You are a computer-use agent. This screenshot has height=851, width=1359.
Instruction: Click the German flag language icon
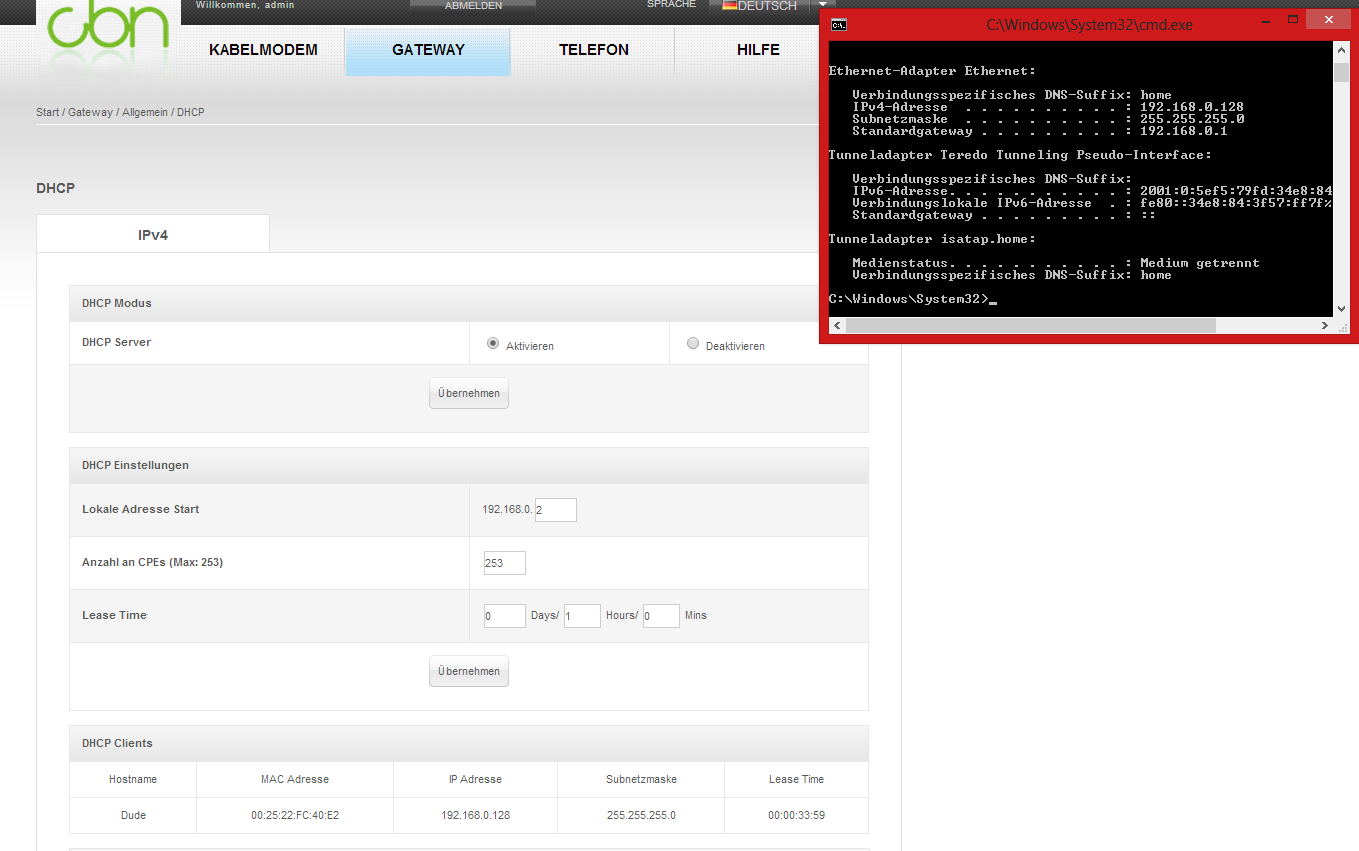tap(729, 6)
